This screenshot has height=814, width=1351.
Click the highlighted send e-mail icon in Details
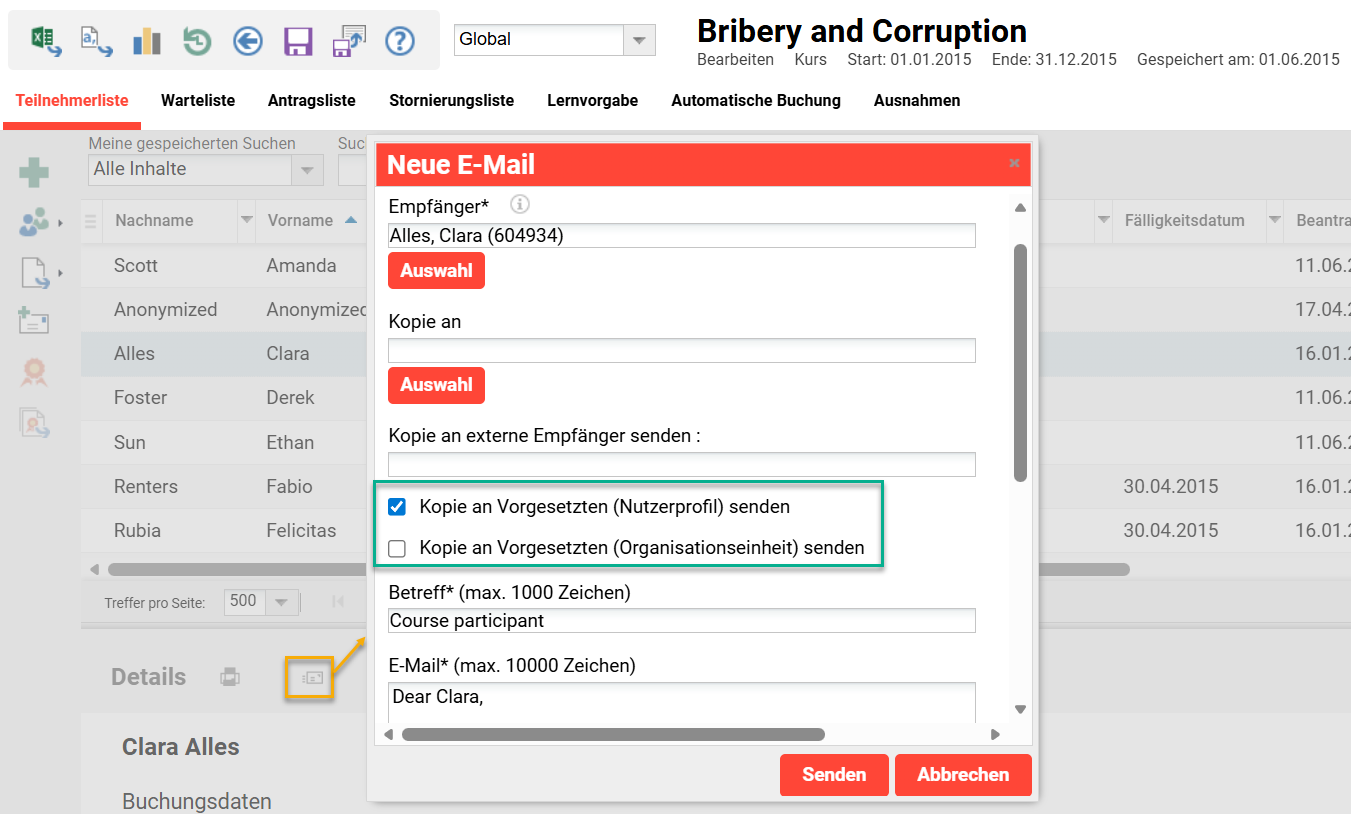click(309, 678)
